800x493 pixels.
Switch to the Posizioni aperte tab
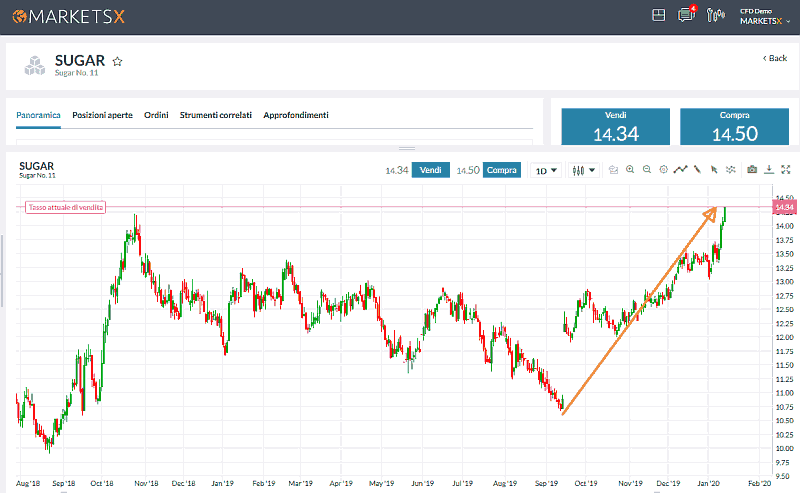pyautogui.click(x=102, y=115)
